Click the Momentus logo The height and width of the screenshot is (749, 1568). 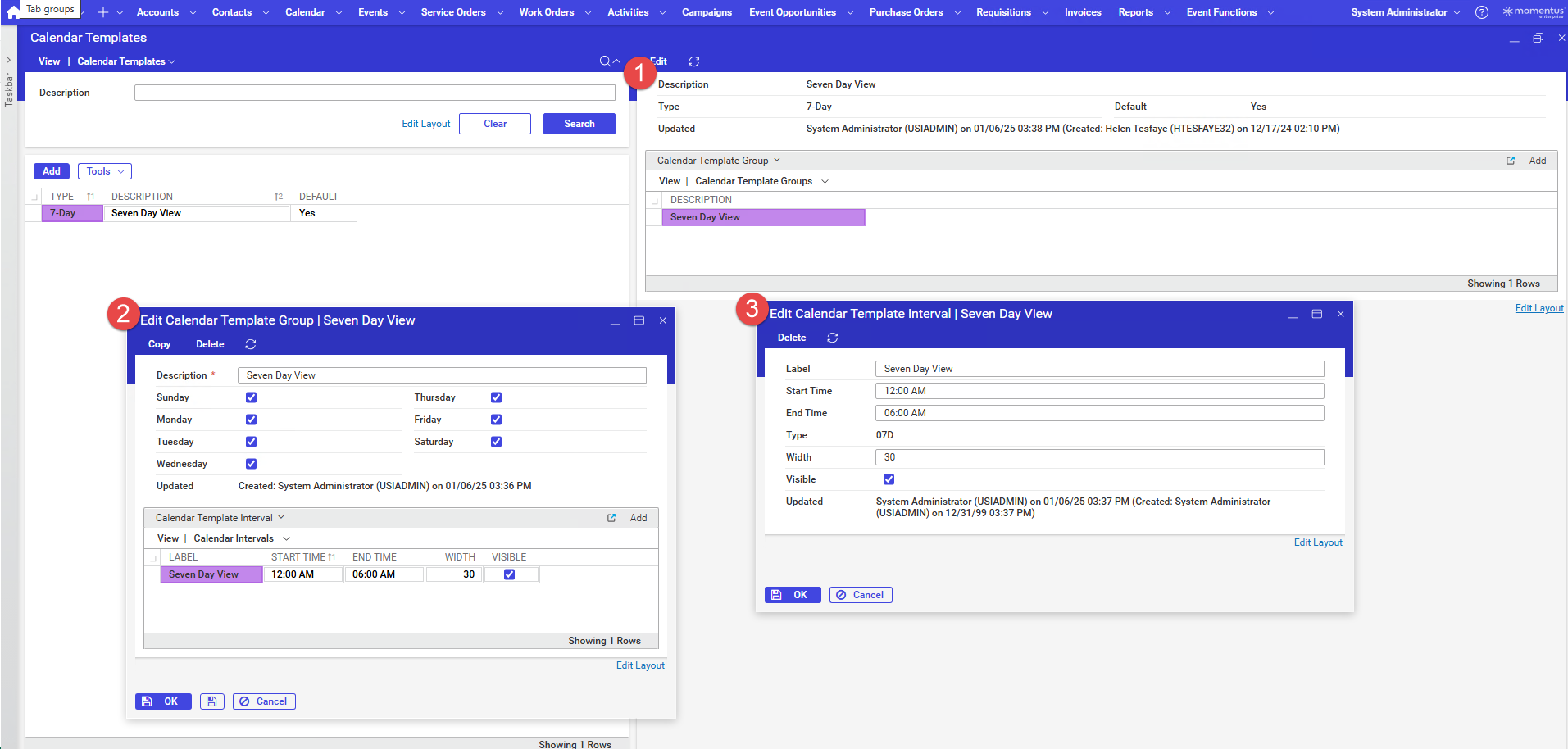point(1533,12)
